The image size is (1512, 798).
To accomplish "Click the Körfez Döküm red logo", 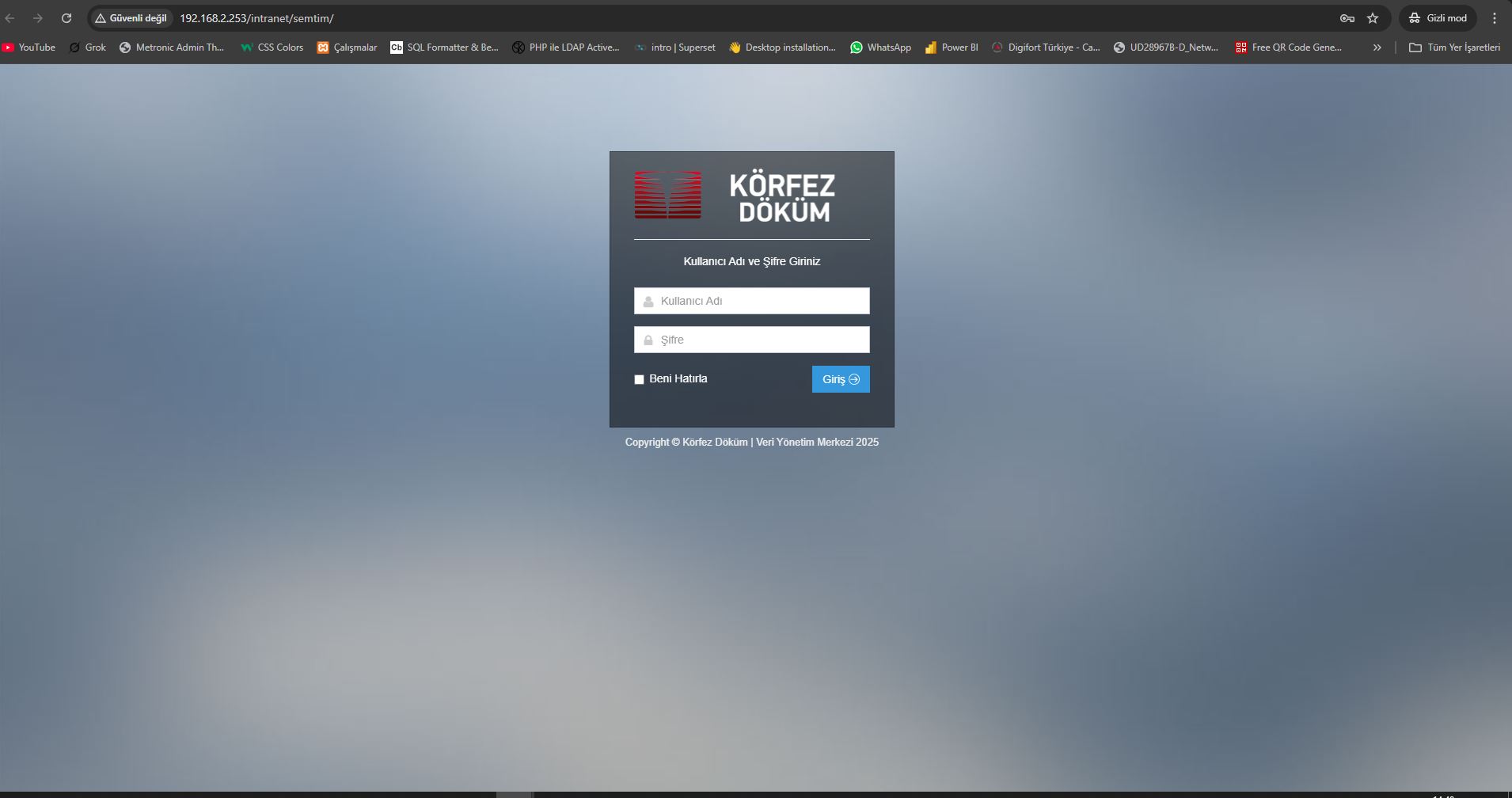I will tap(667, 195).
